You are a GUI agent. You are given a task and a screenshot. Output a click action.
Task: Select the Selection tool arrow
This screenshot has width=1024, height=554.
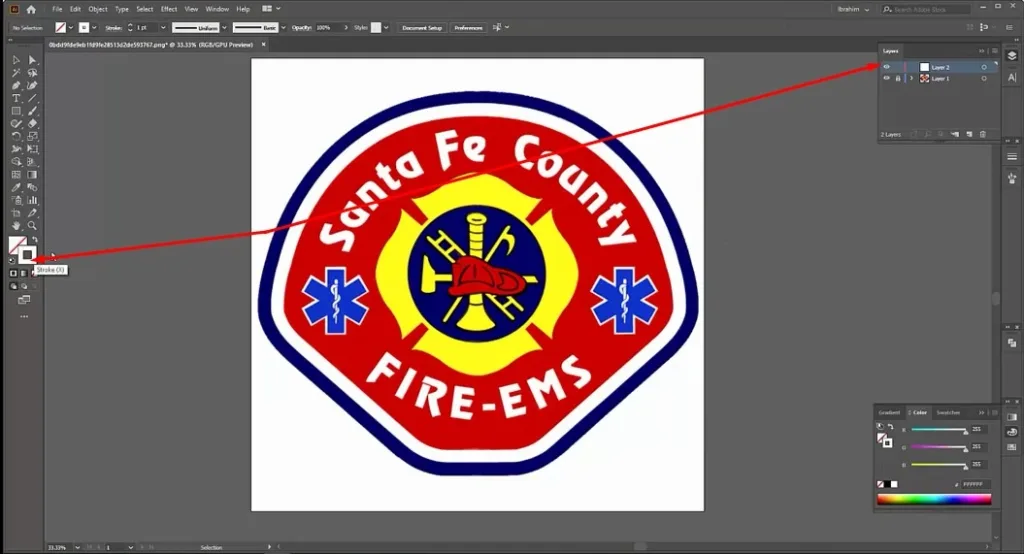click(16, 60)
